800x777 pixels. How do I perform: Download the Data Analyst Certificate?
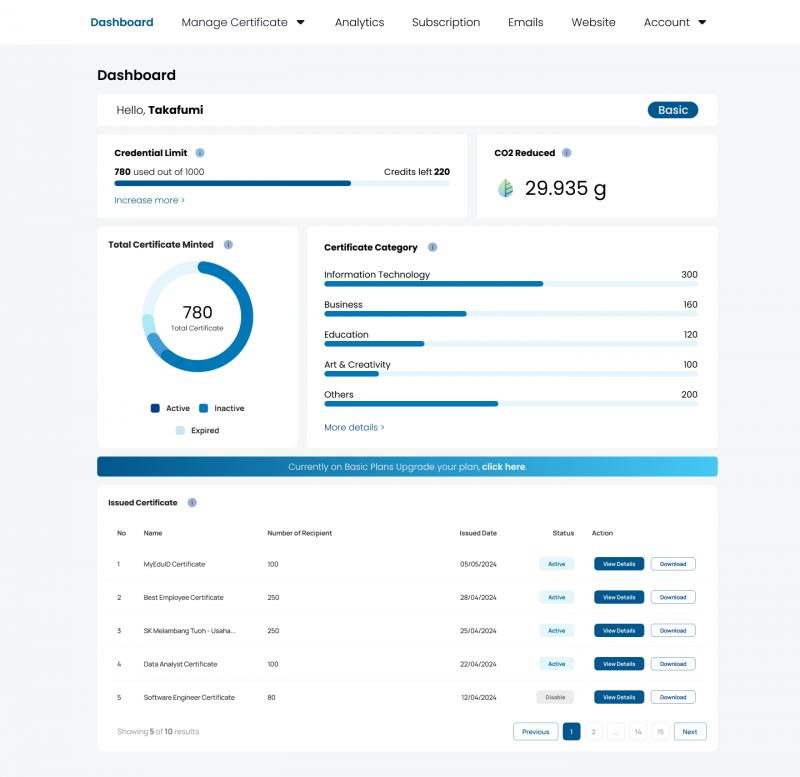coord(673,664)
